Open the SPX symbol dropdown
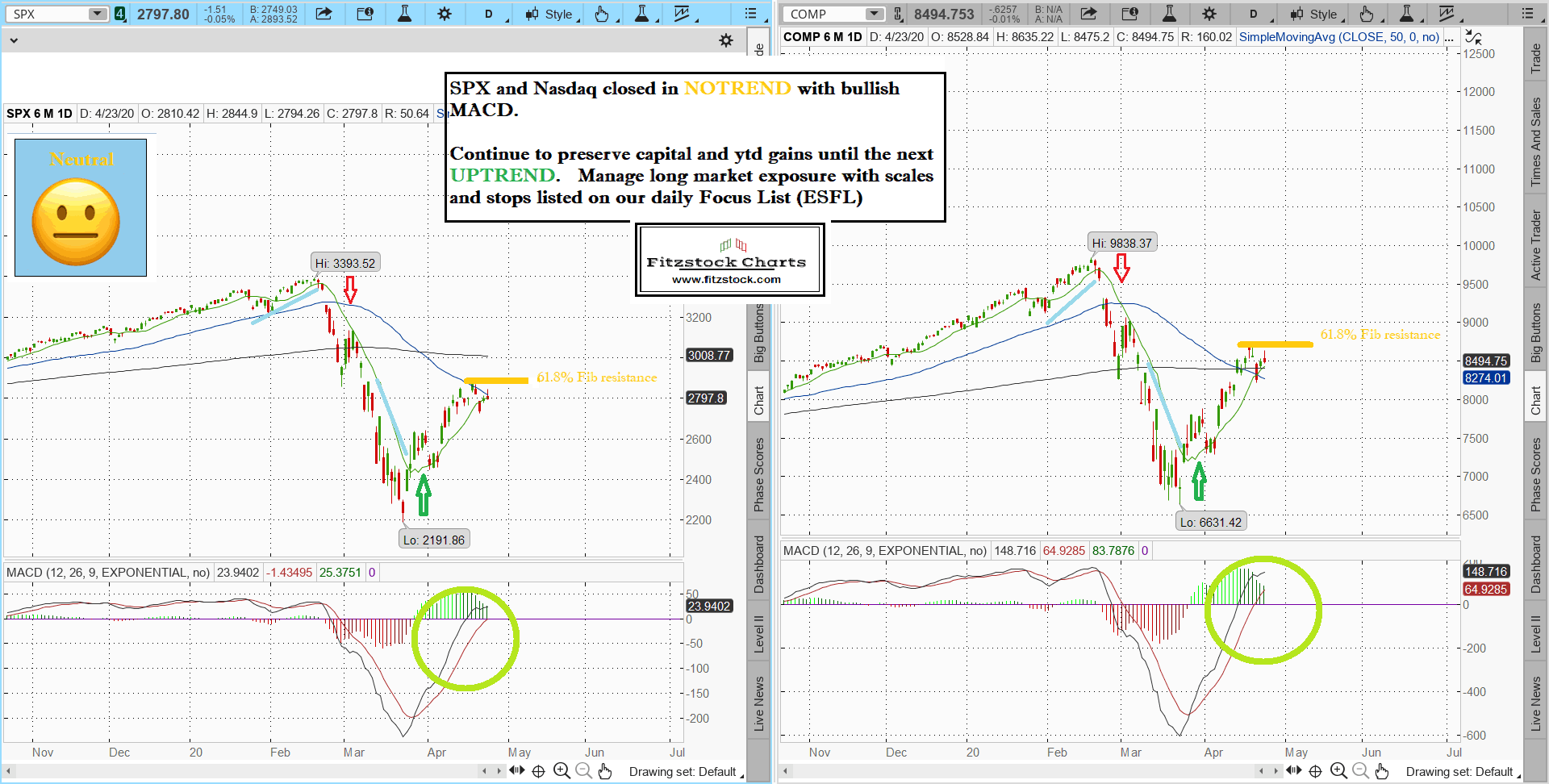Image resolution: width=1549 pixels, height=784 pixels. [98, 14]
